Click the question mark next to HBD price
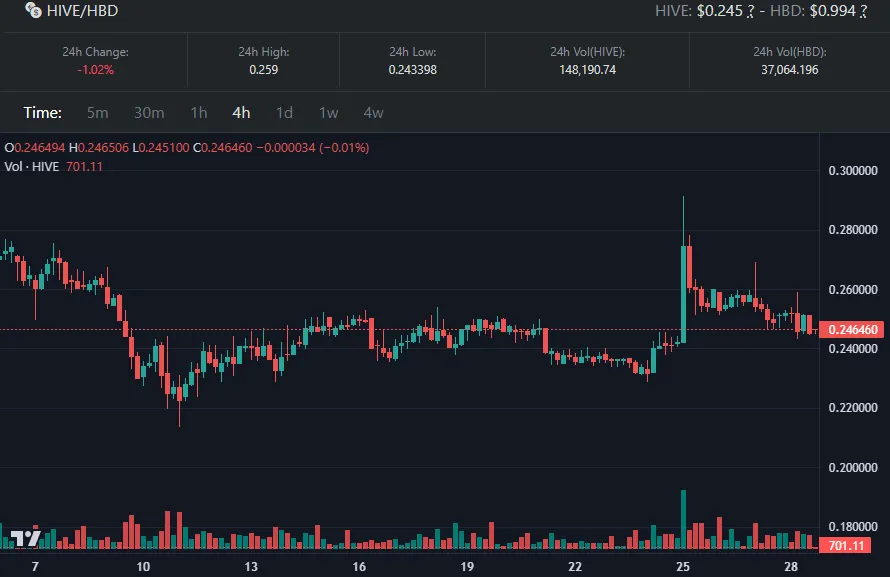Image resolution: width=890 pixels, height=577 pixels. [863, 11]
